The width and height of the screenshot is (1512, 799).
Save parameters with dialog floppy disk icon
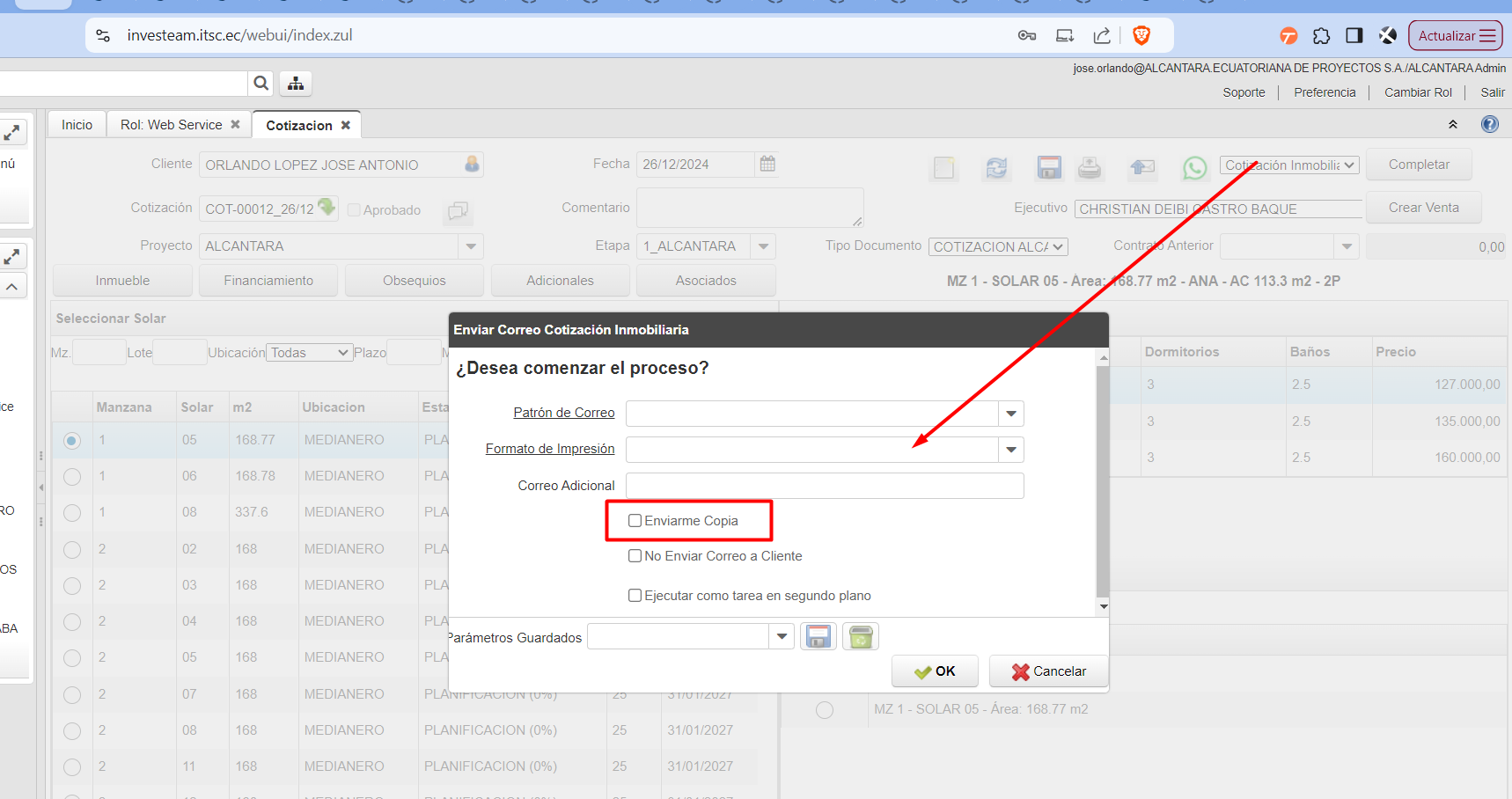(x=818, y=637)
